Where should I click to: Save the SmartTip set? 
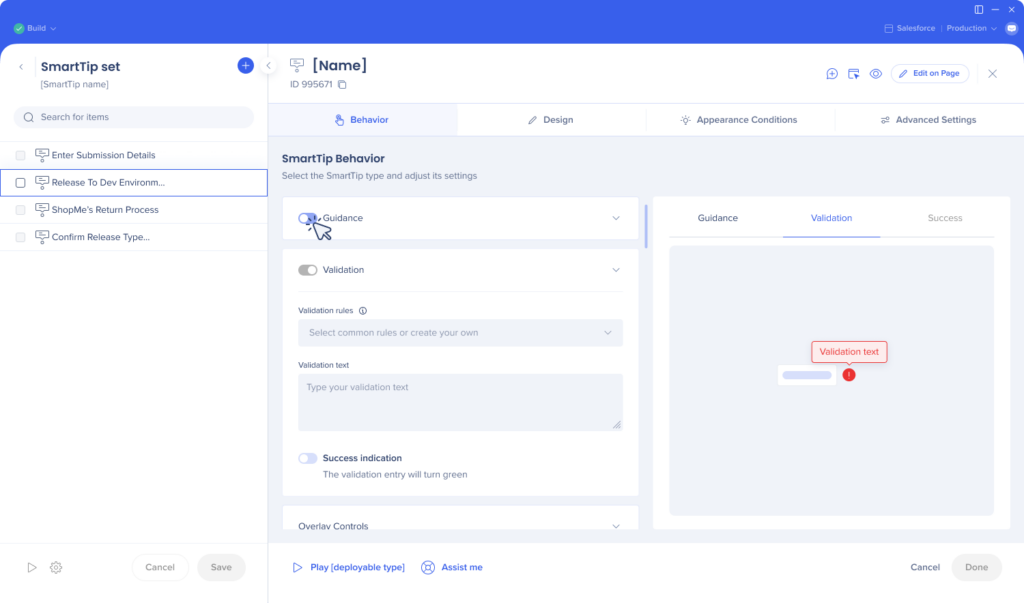[x=221, y=567]
